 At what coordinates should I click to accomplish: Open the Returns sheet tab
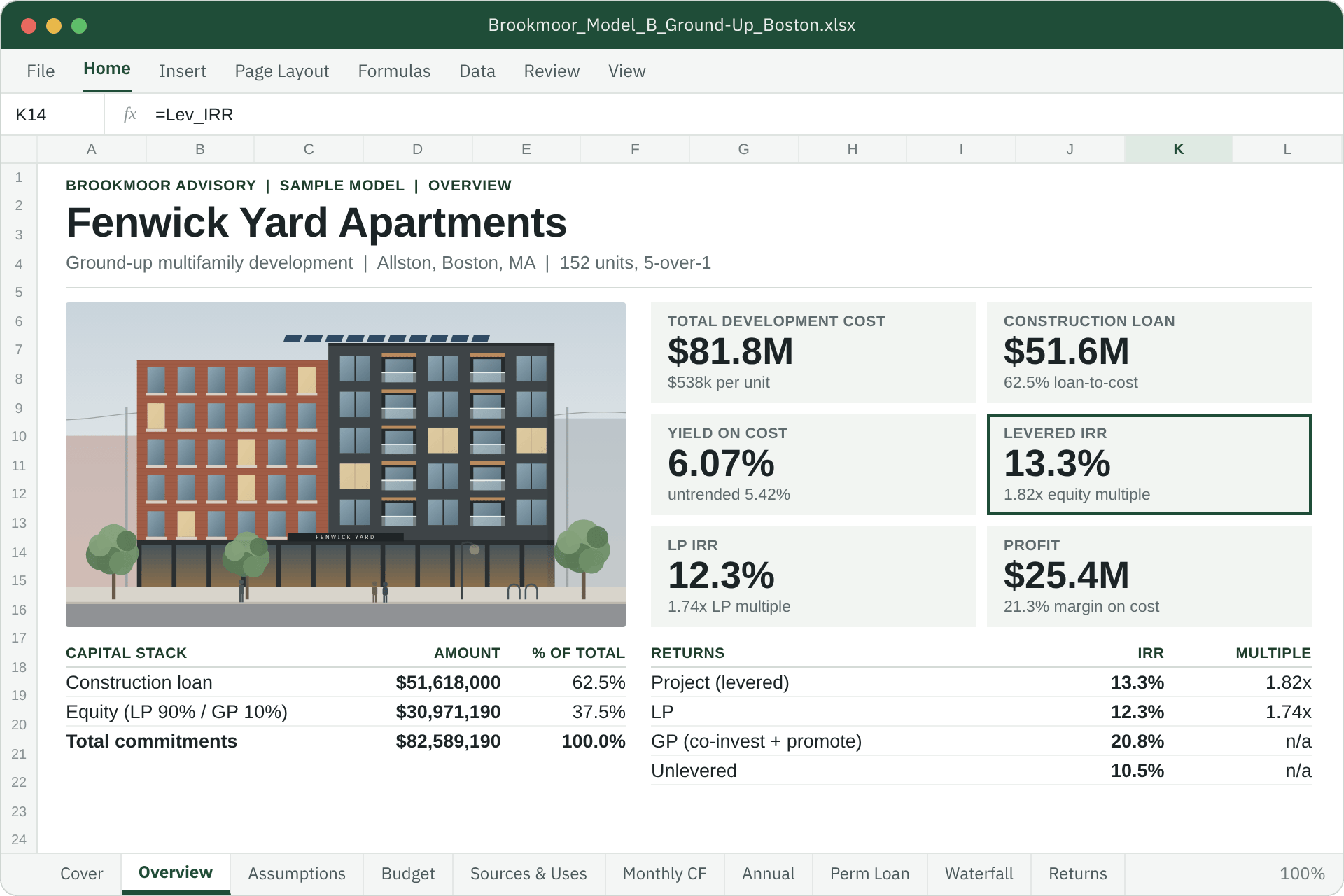[1078, 874]
